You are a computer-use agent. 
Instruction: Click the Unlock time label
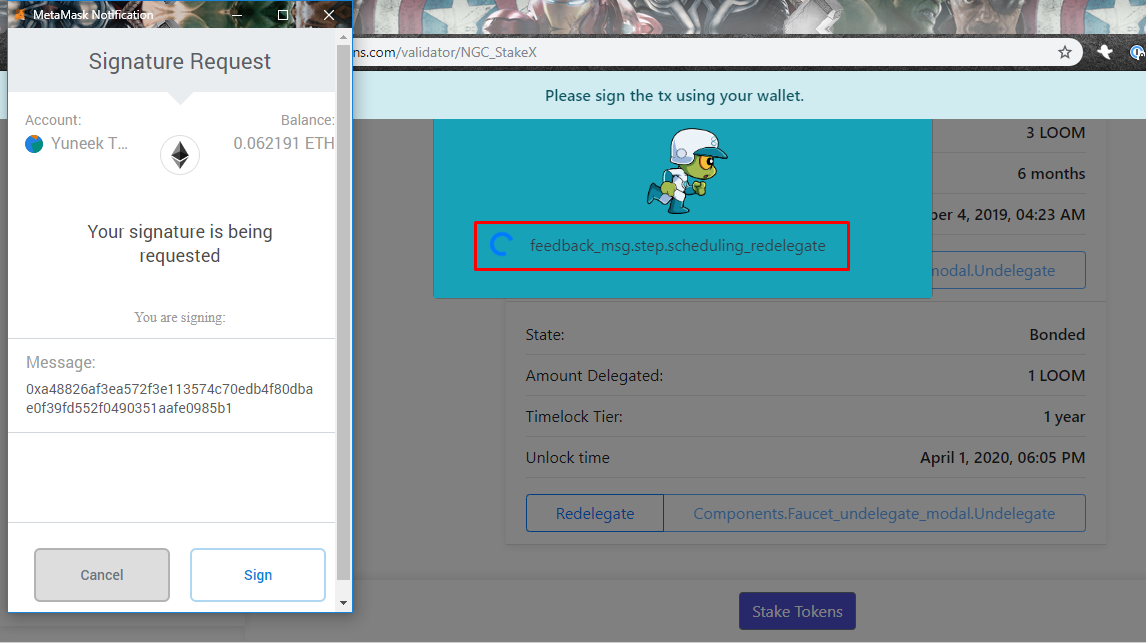567,458
